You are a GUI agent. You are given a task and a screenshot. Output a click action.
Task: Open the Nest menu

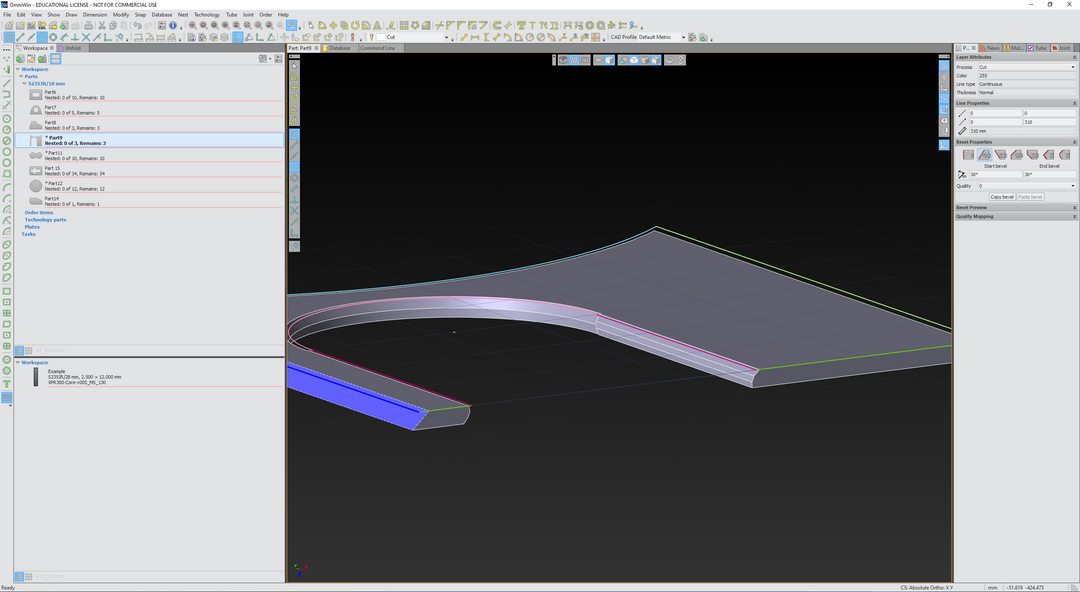tap(183, 14)
